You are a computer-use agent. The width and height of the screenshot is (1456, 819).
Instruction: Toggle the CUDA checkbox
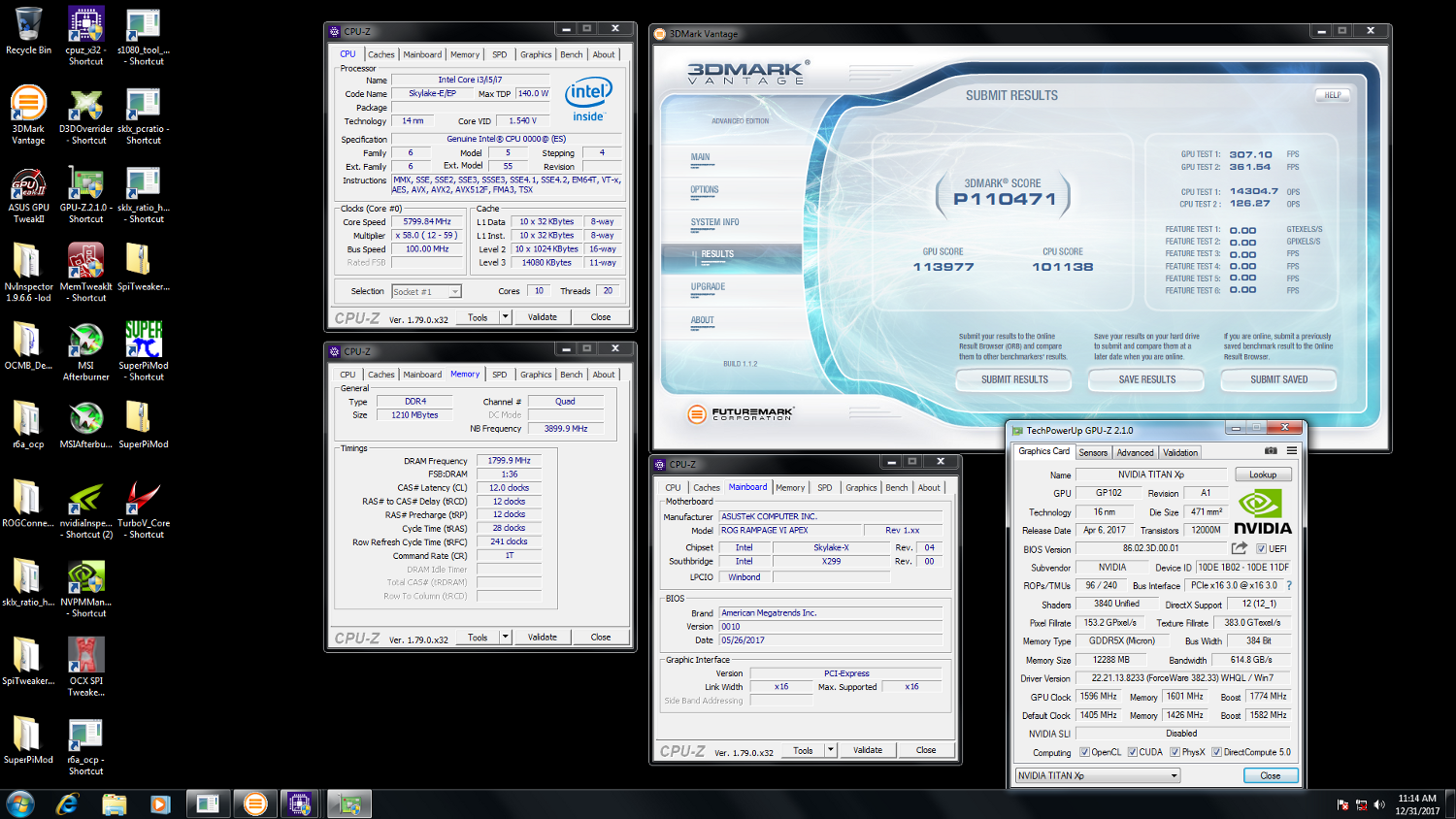click(x=1133, y=752)
